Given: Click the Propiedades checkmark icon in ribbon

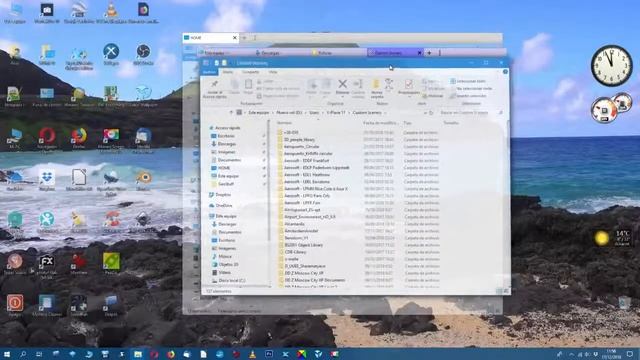Looking at the screenshot, I should click(x=408, y=84).
